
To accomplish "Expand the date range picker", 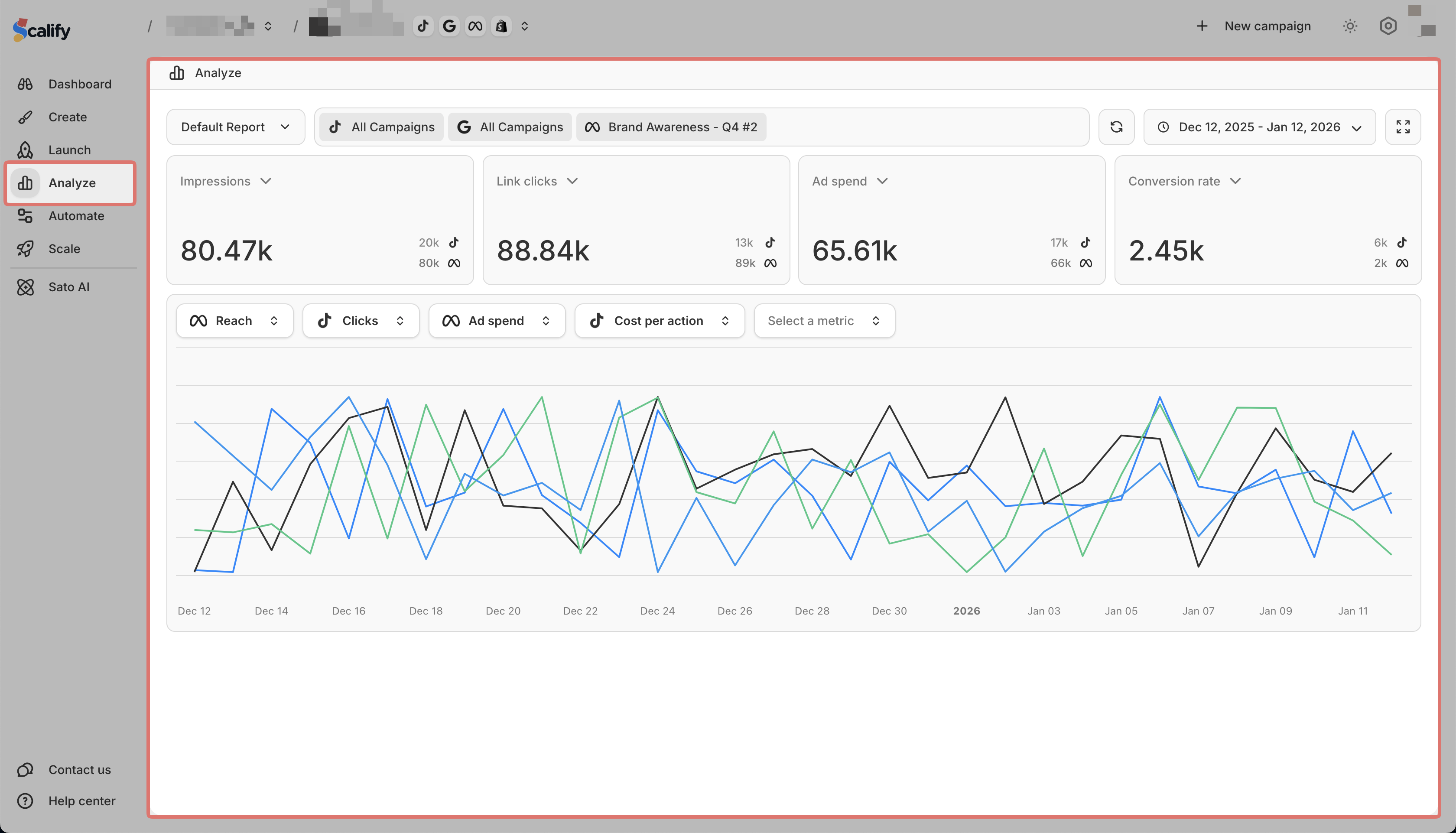I will 1259,127.
